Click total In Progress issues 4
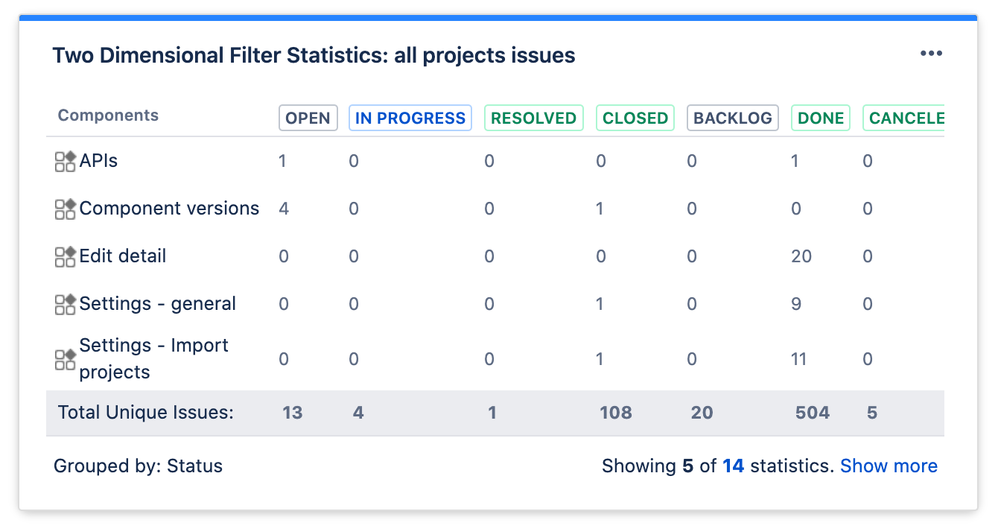998x526 pixels. [358, 413]
